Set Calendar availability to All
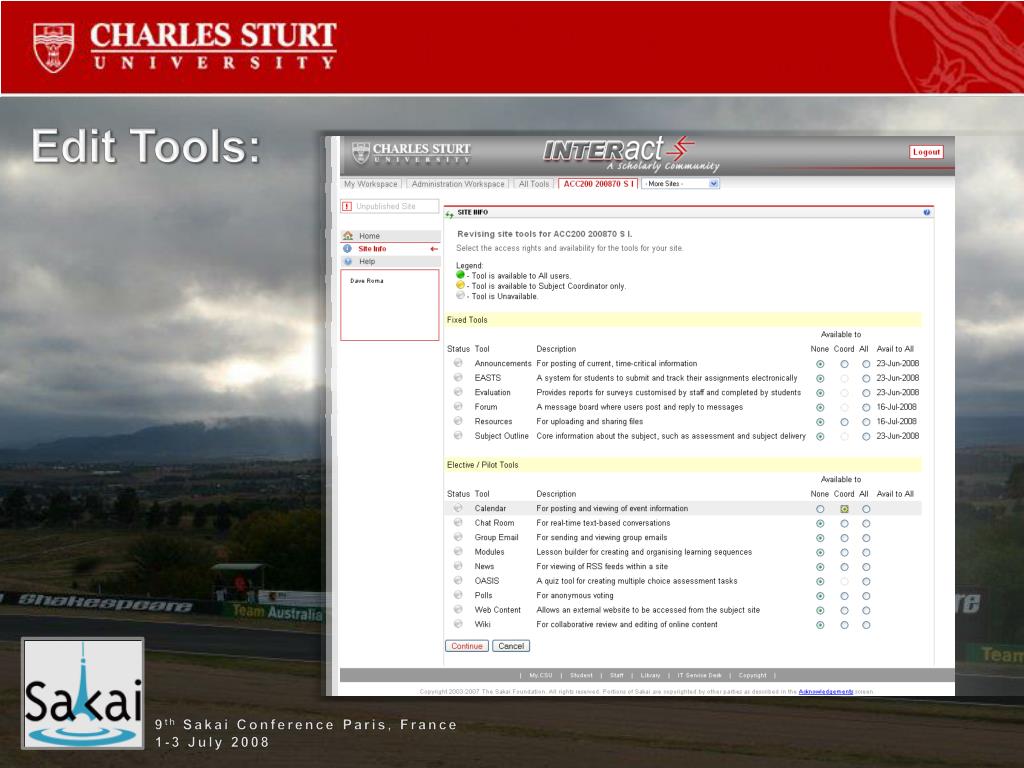The width and height of the screenshot is (1024, 768). click(x=866, y=509)
